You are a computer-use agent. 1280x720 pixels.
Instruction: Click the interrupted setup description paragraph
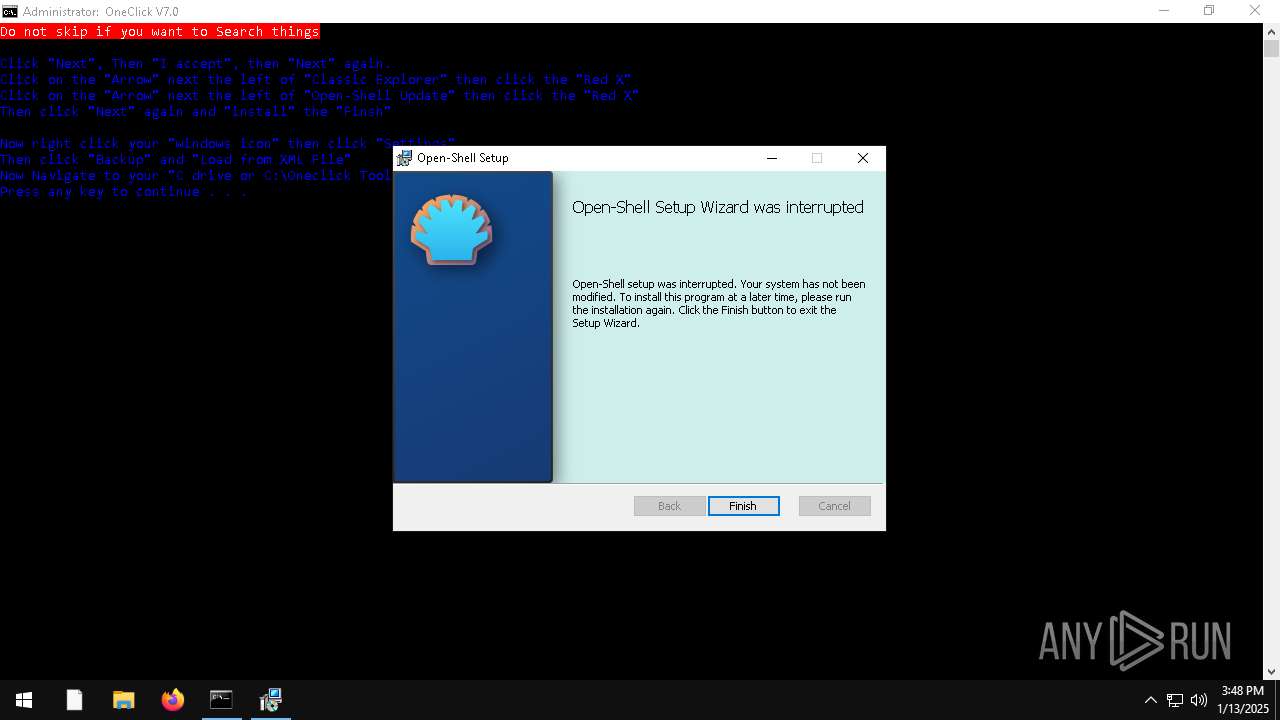[719, 303]
